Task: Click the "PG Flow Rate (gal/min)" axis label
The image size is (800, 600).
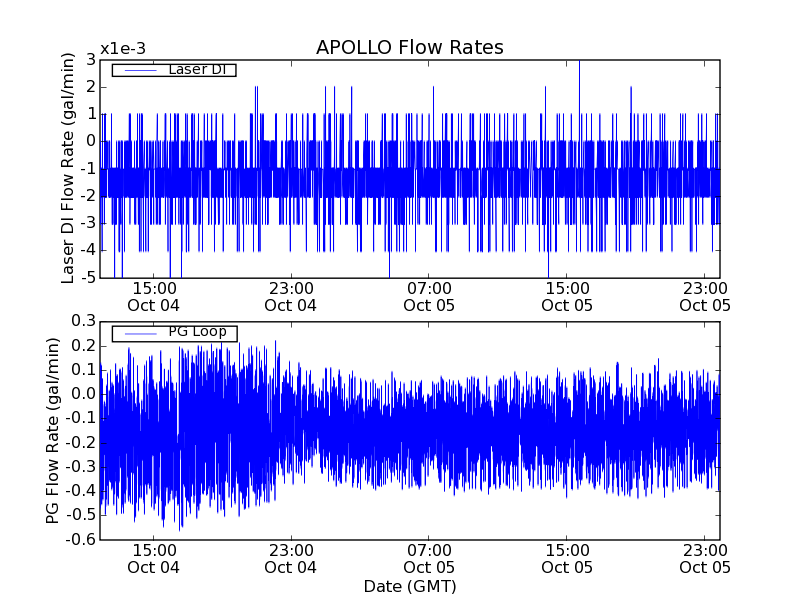Action: point(53,431)
